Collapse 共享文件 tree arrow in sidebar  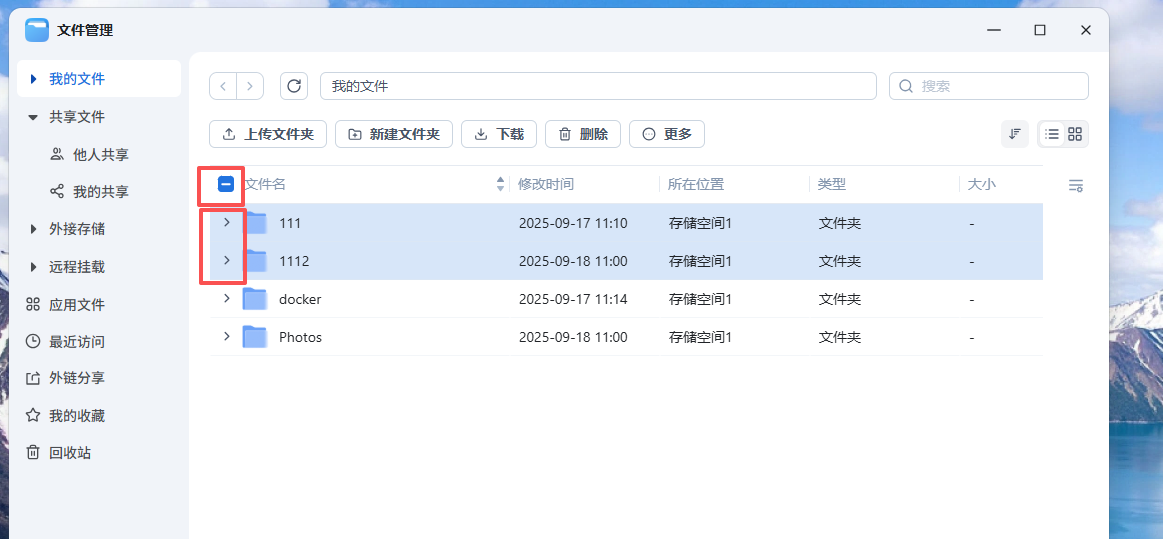(x=33, y=117)
